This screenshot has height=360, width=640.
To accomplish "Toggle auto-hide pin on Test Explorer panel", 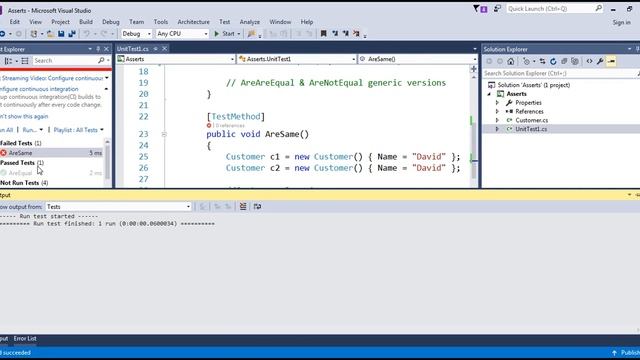I will pyautogui.click(x=98, y=49).
